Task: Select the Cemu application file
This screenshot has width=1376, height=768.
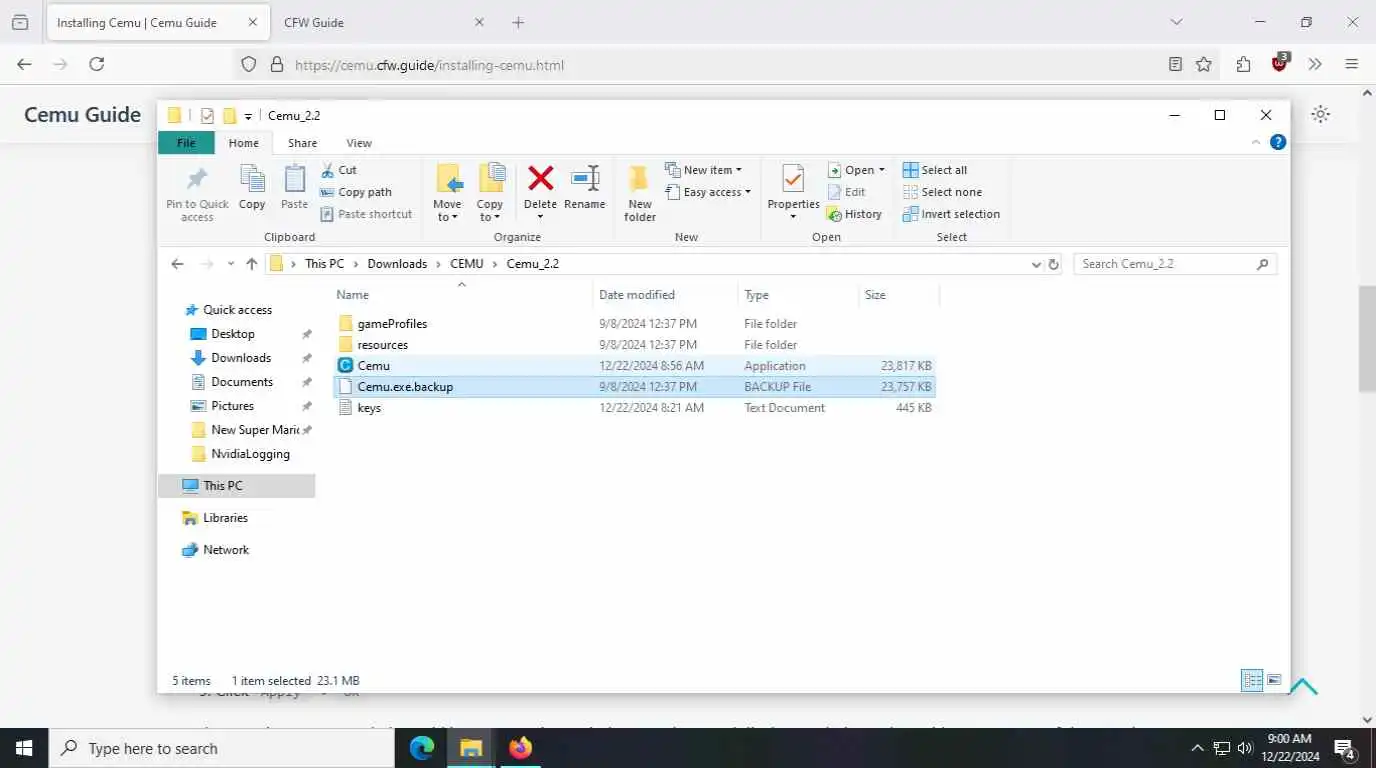Action: 634,366
